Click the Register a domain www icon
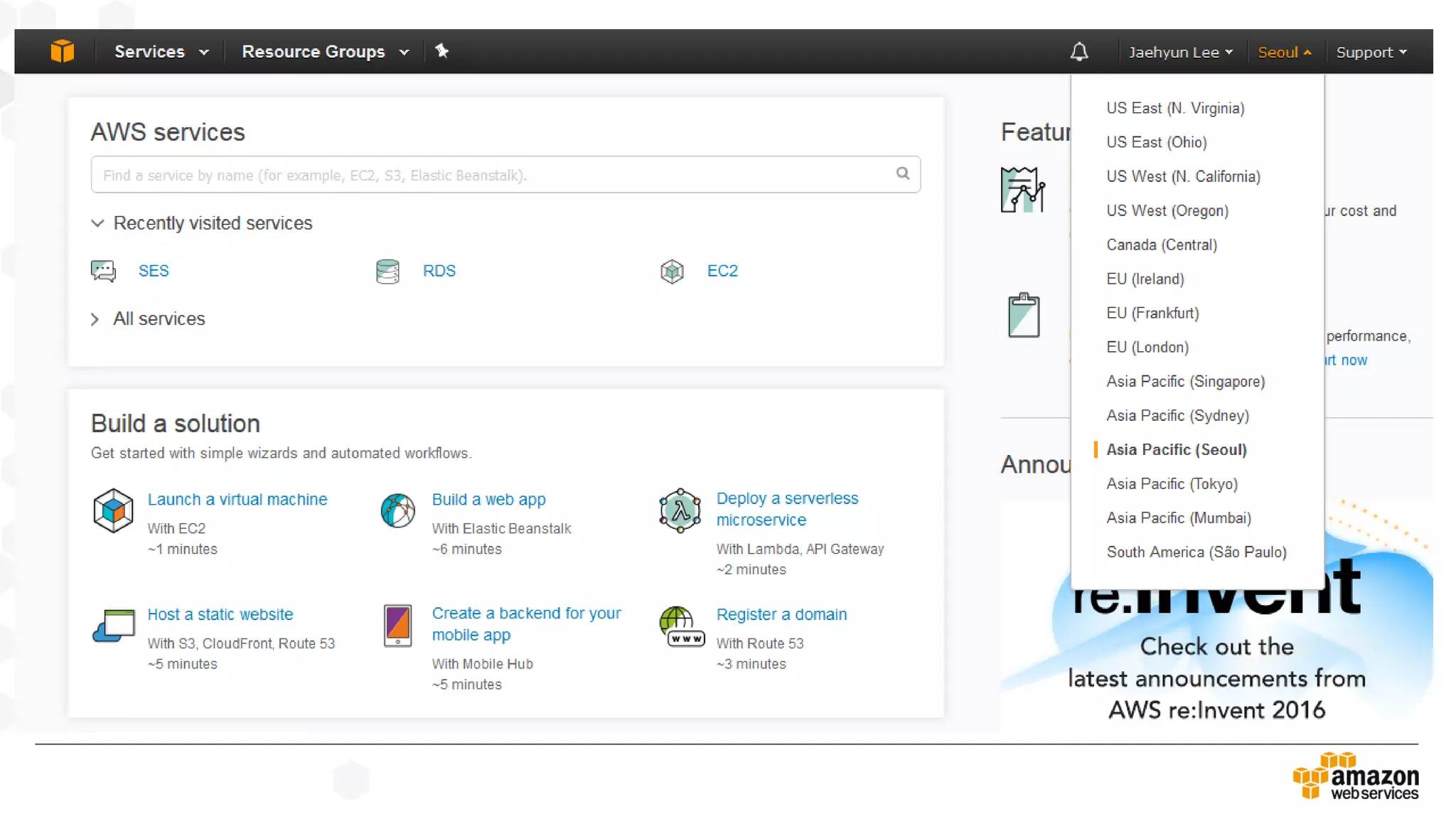The height and width of the screenshot is (819, 1456). coord(681,626)
